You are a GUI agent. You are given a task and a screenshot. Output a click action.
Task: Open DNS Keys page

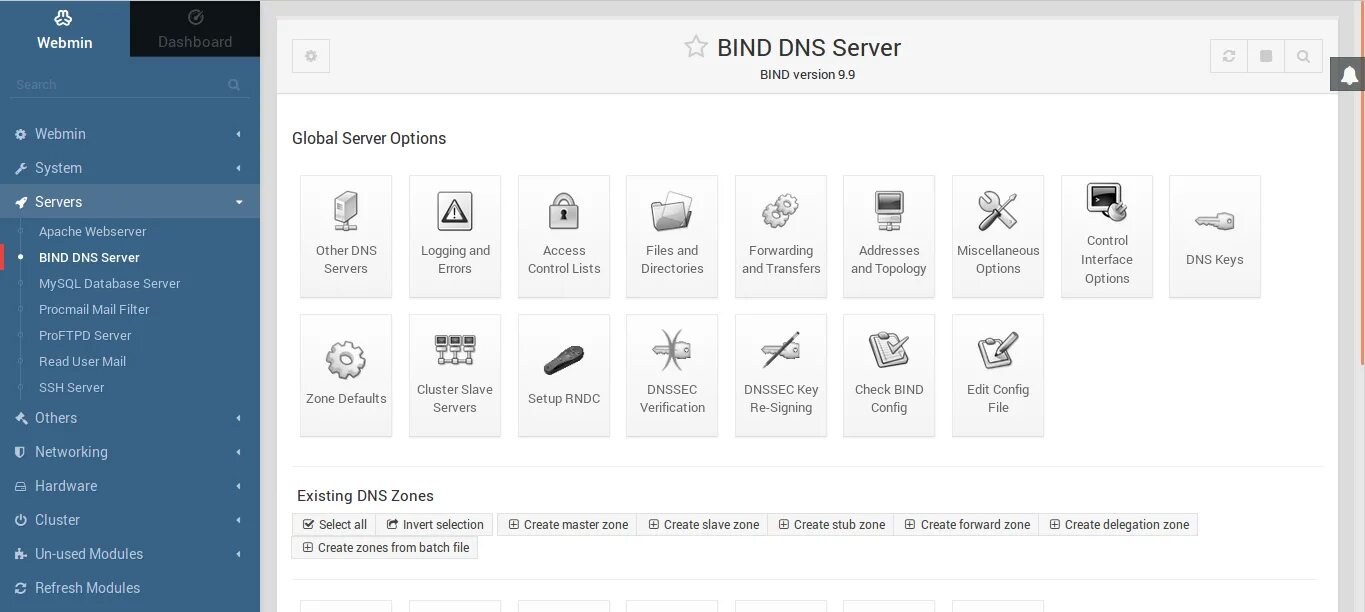click(1215, 237)
